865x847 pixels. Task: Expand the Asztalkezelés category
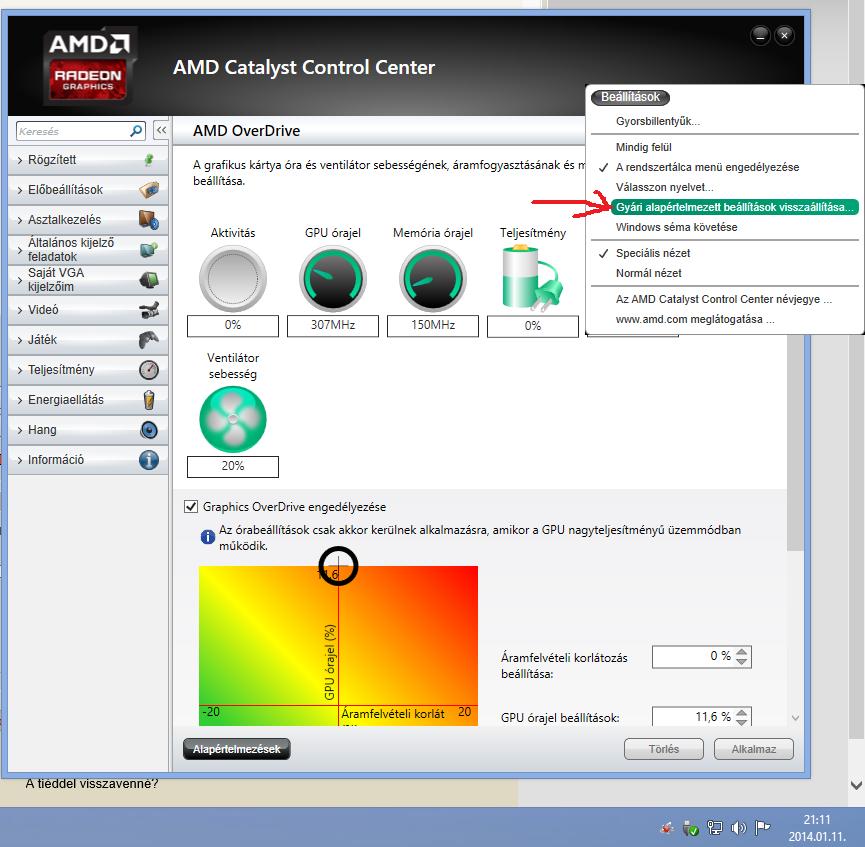[88, 220]
